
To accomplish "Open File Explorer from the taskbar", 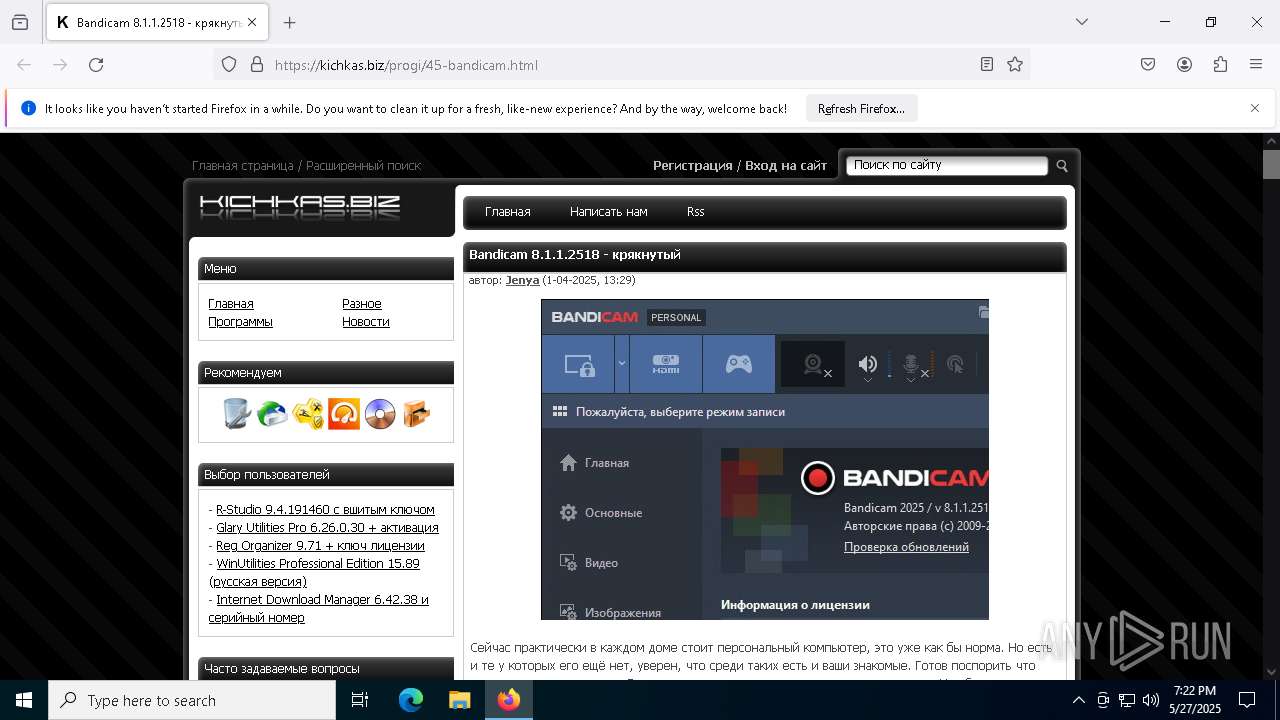I will click(x=459, y=700).
